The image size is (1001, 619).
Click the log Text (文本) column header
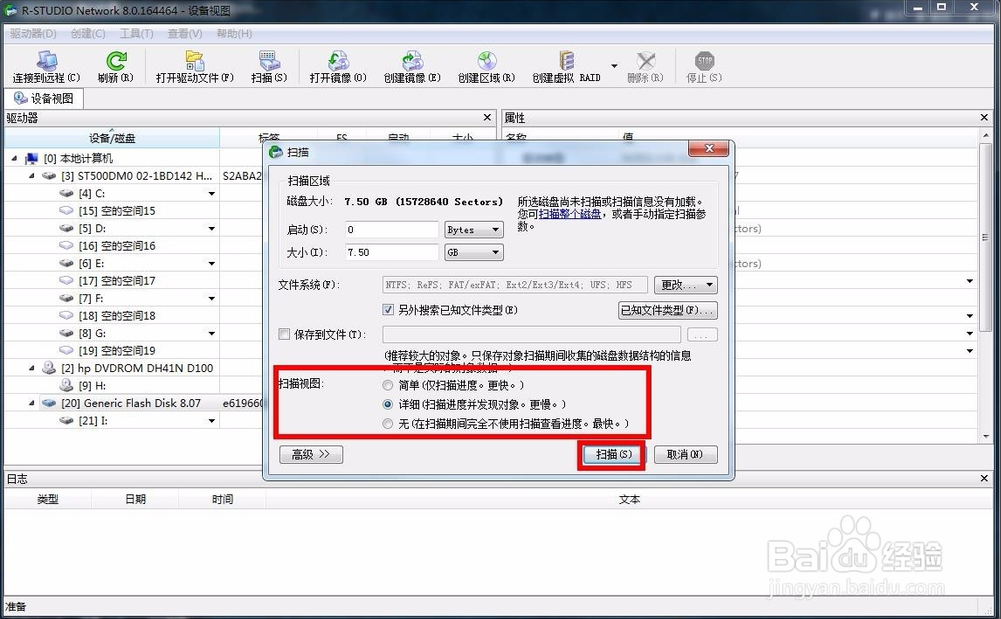629,499
